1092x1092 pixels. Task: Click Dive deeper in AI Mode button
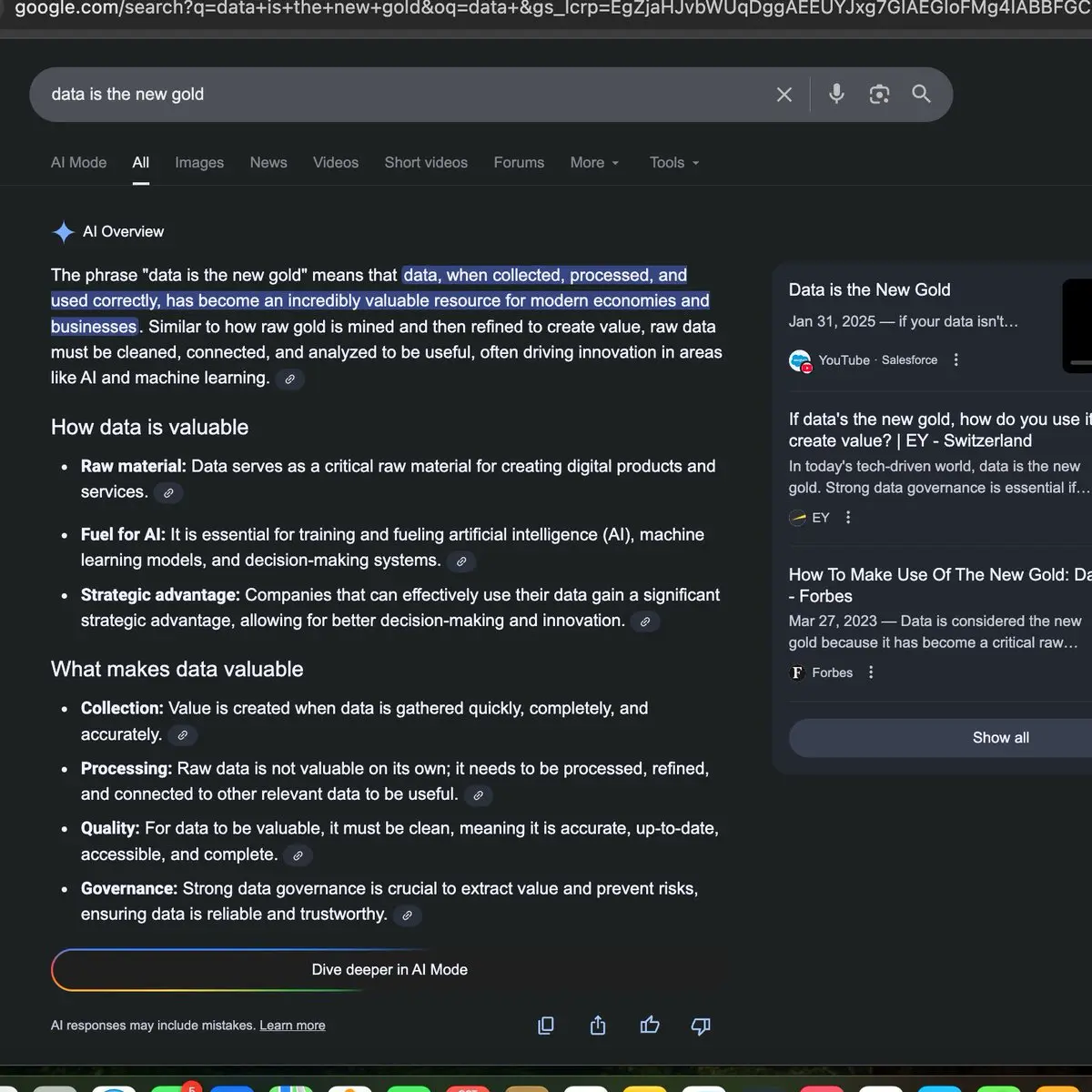click(x=389, y=970)
